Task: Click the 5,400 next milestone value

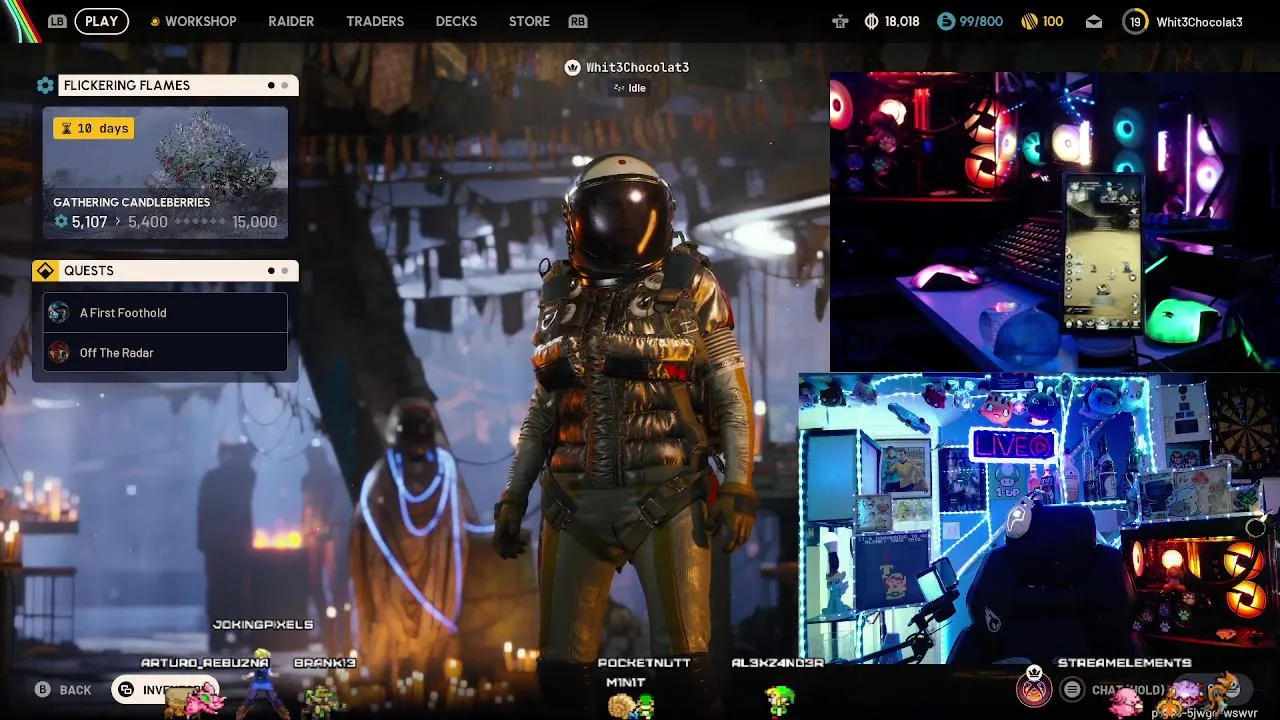Action: pos(148,222)
